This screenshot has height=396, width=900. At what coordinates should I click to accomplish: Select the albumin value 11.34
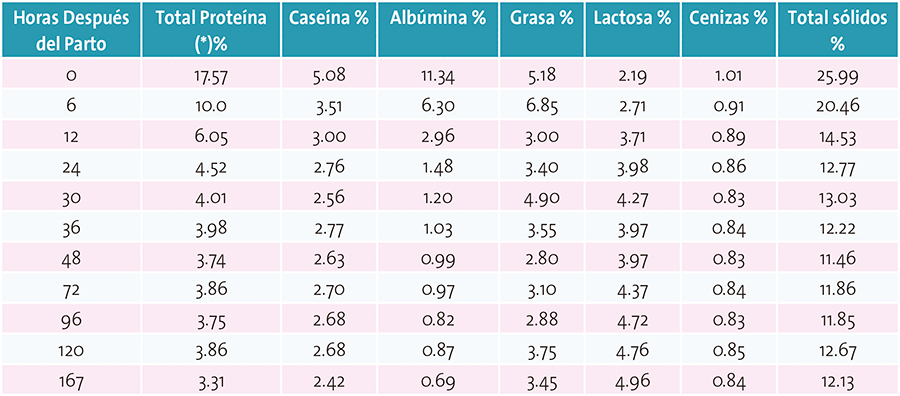[x=438, y=75]
